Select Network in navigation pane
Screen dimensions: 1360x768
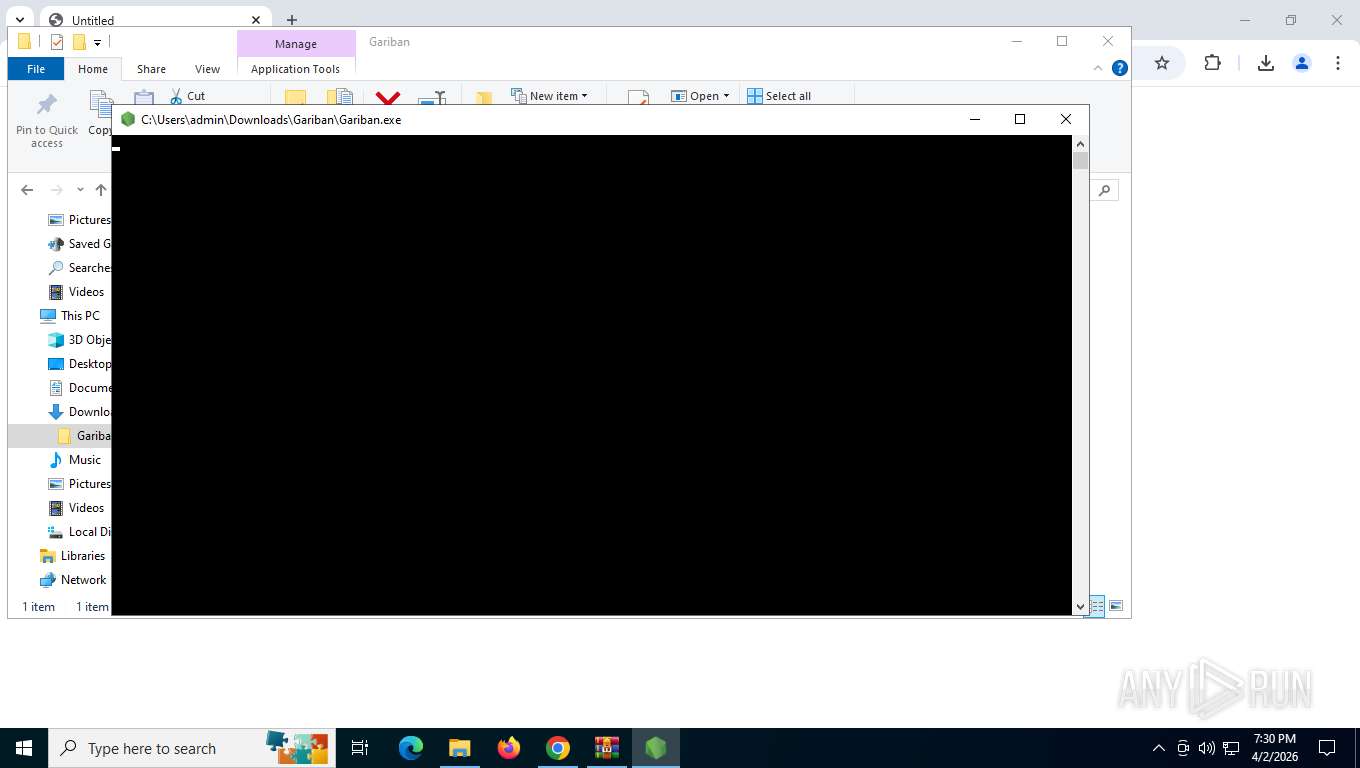coord(73,580)
